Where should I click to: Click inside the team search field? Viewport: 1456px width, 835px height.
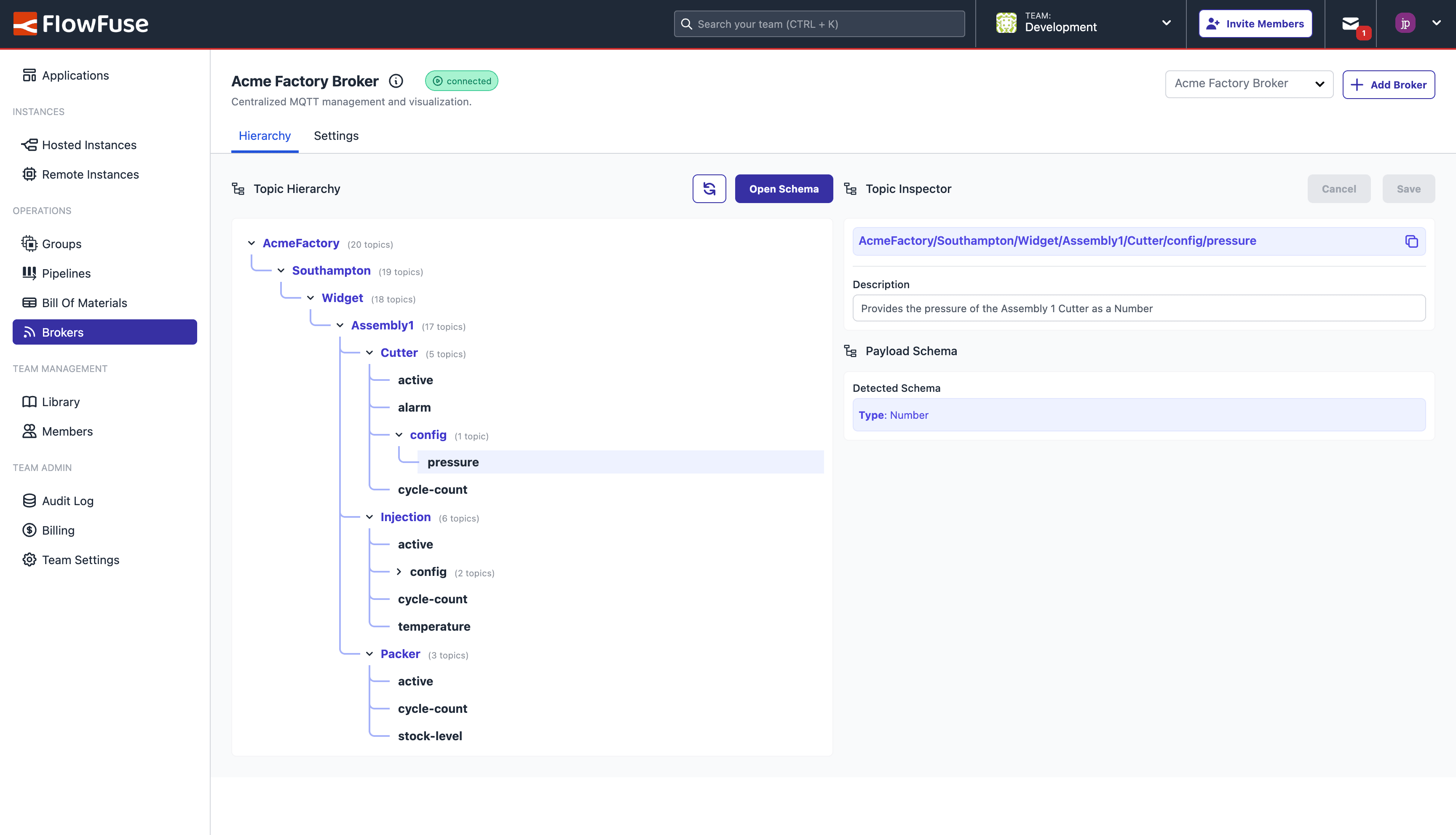coord(818,24)
